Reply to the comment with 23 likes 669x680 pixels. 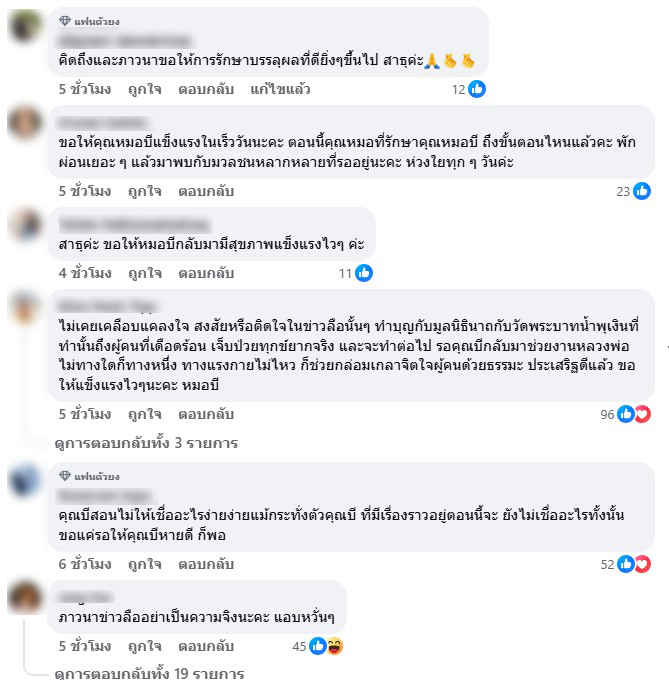pyautogui.click(x=206, y=191)
